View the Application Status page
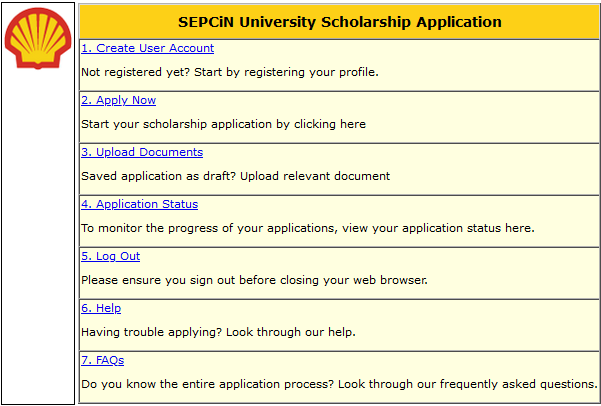The width and height of the screenshot is (601, 406). pos(139,204)
